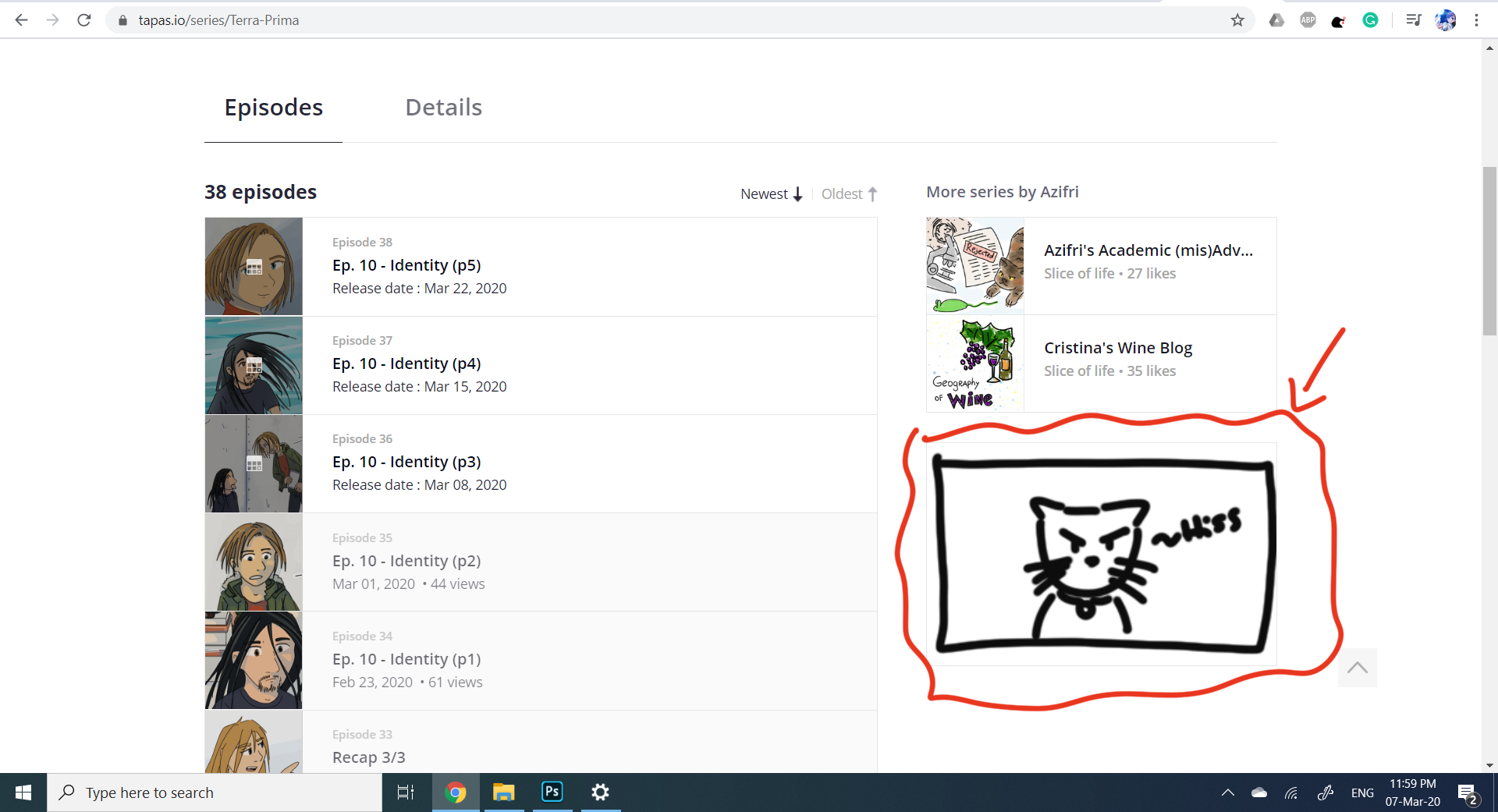Click the scroll-to-top arrow button
1498x812 pixels.
pos(1357,668)
